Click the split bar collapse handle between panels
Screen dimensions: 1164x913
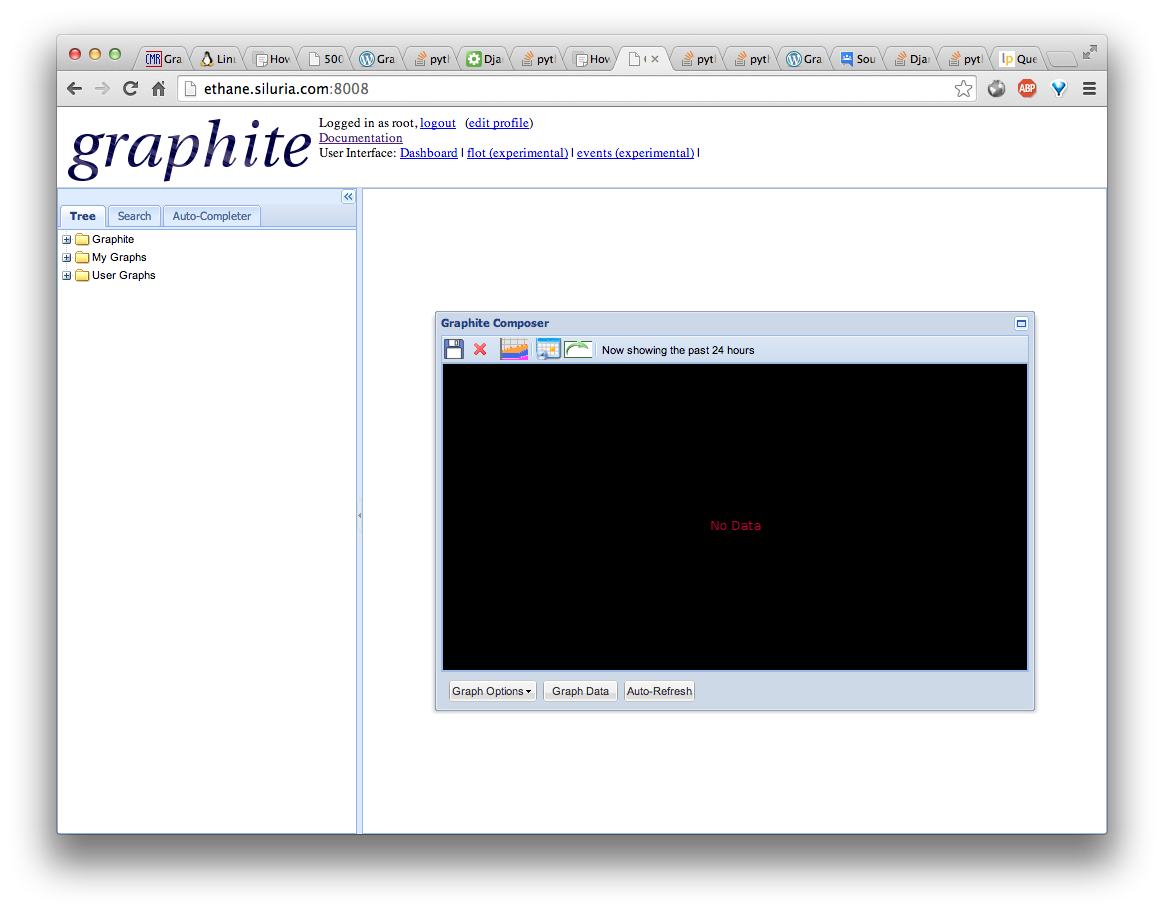point(360,514)
